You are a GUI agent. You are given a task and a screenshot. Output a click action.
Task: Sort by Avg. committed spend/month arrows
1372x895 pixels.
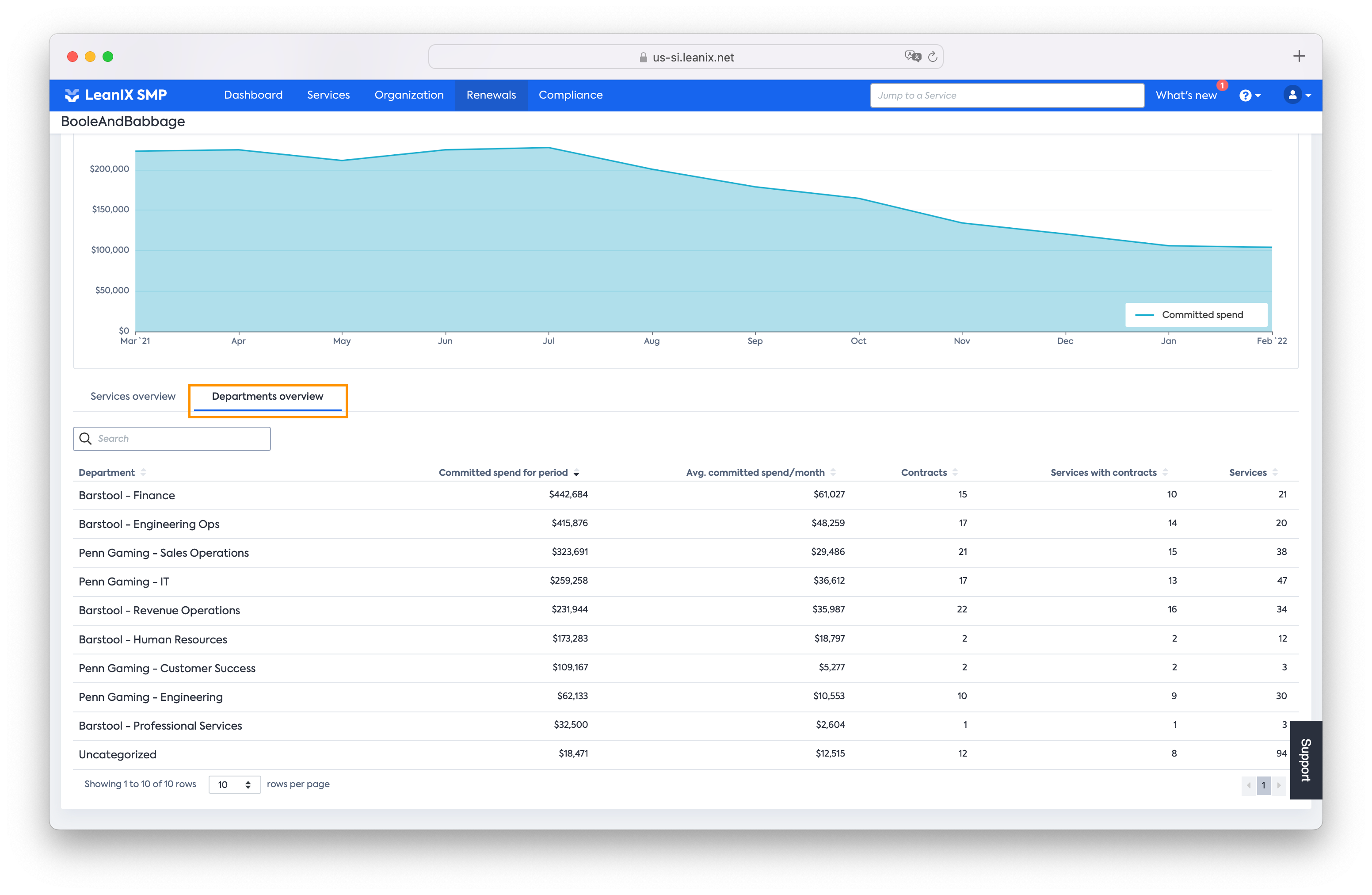click(833, 472)
